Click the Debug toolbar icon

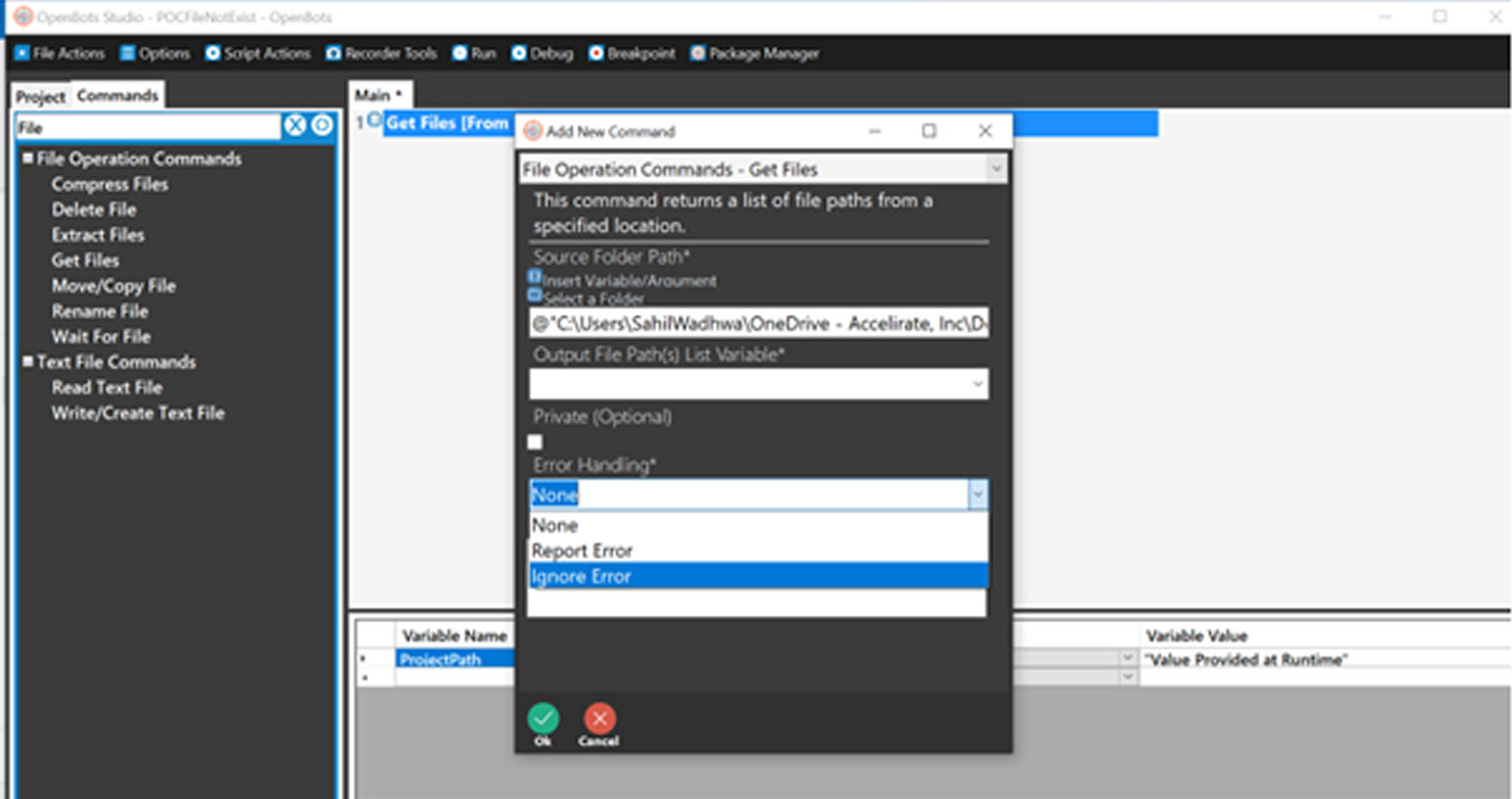tap(519, 53)
